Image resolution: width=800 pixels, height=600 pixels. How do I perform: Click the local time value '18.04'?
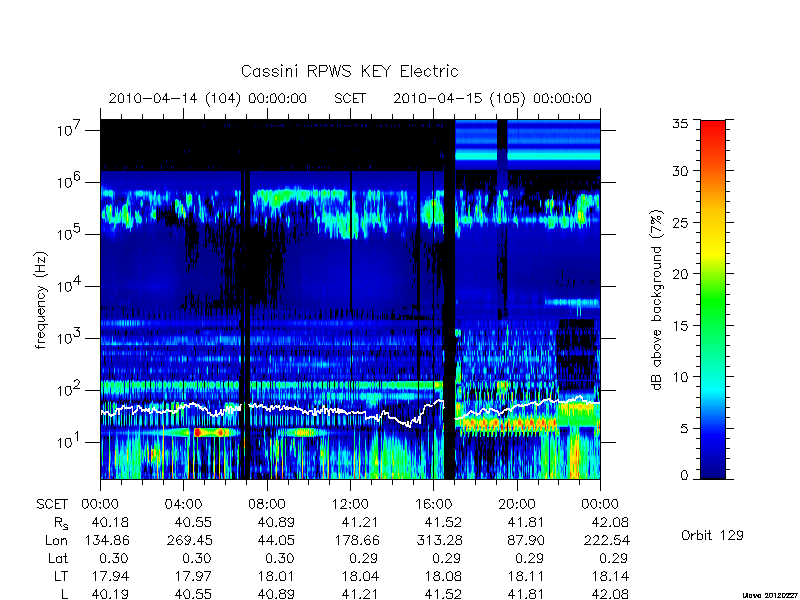click(x=360, y=577)
